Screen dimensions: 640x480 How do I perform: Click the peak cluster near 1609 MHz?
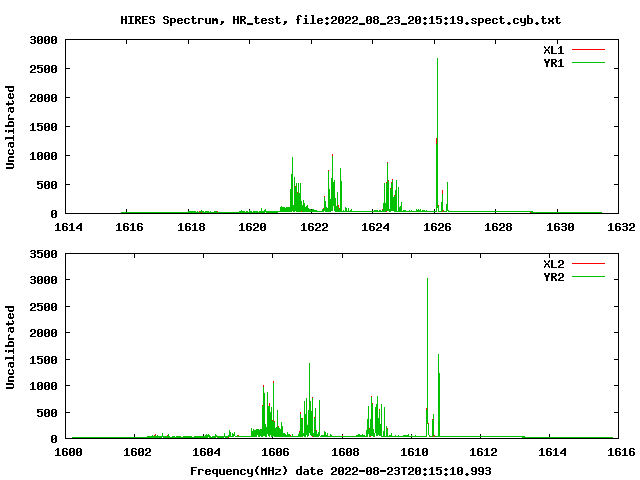tap(376, 418)
